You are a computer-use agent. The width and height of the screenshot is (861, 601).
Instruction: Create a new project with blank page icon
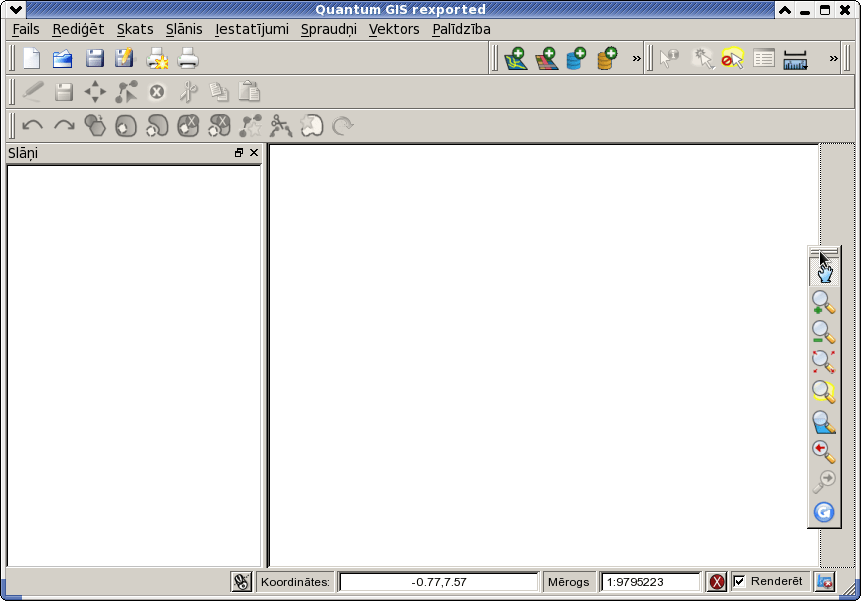pyautogui.click(x=32, y=58)
